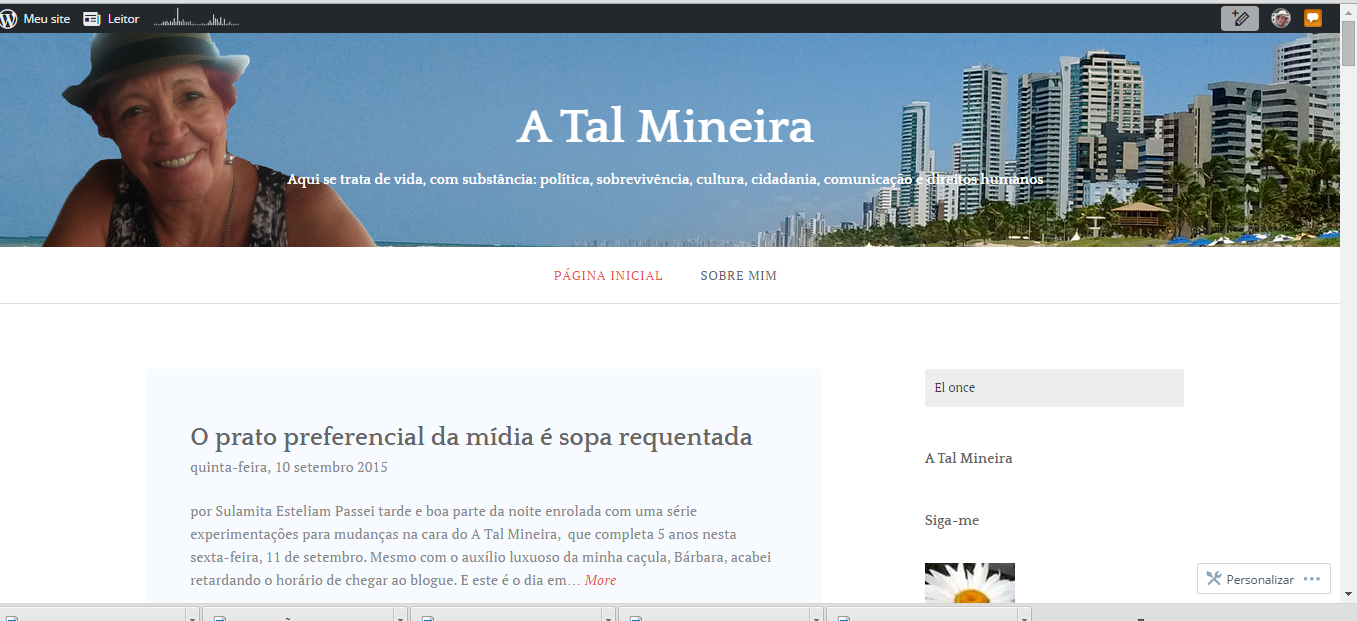Click the "A Tal Mineira" header title
The width and height of the screenshot is (1357, 621).
tap(665, 126)
